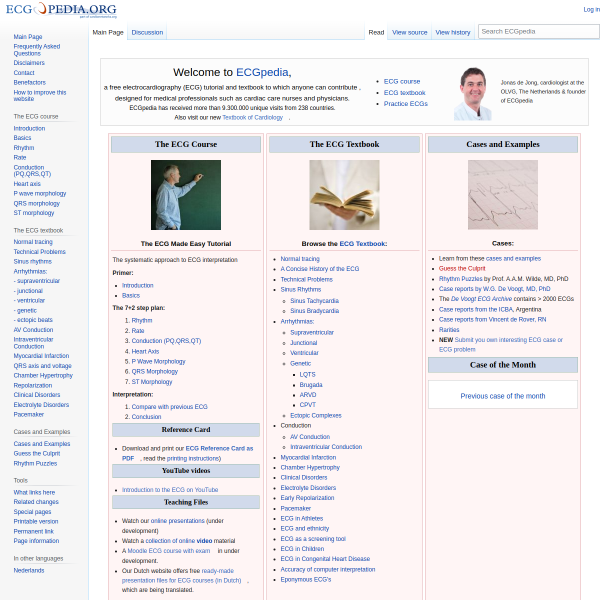Open sidebar Heart axis link
This screenshot has width=600, height=600.
pyautogui.click(x=27, y=184)
